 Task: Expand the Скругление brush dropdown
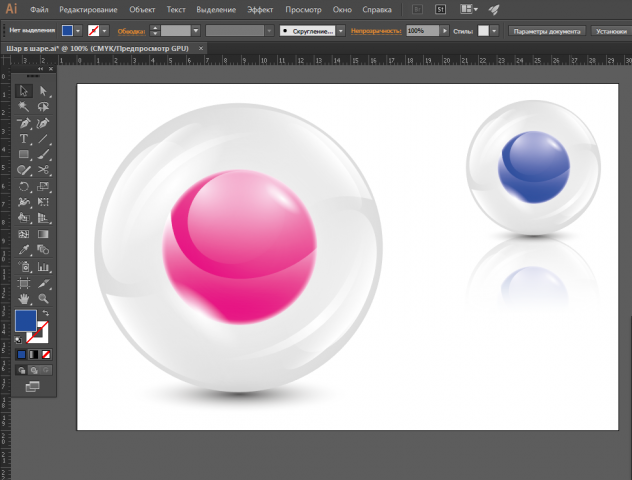[341, 31]
